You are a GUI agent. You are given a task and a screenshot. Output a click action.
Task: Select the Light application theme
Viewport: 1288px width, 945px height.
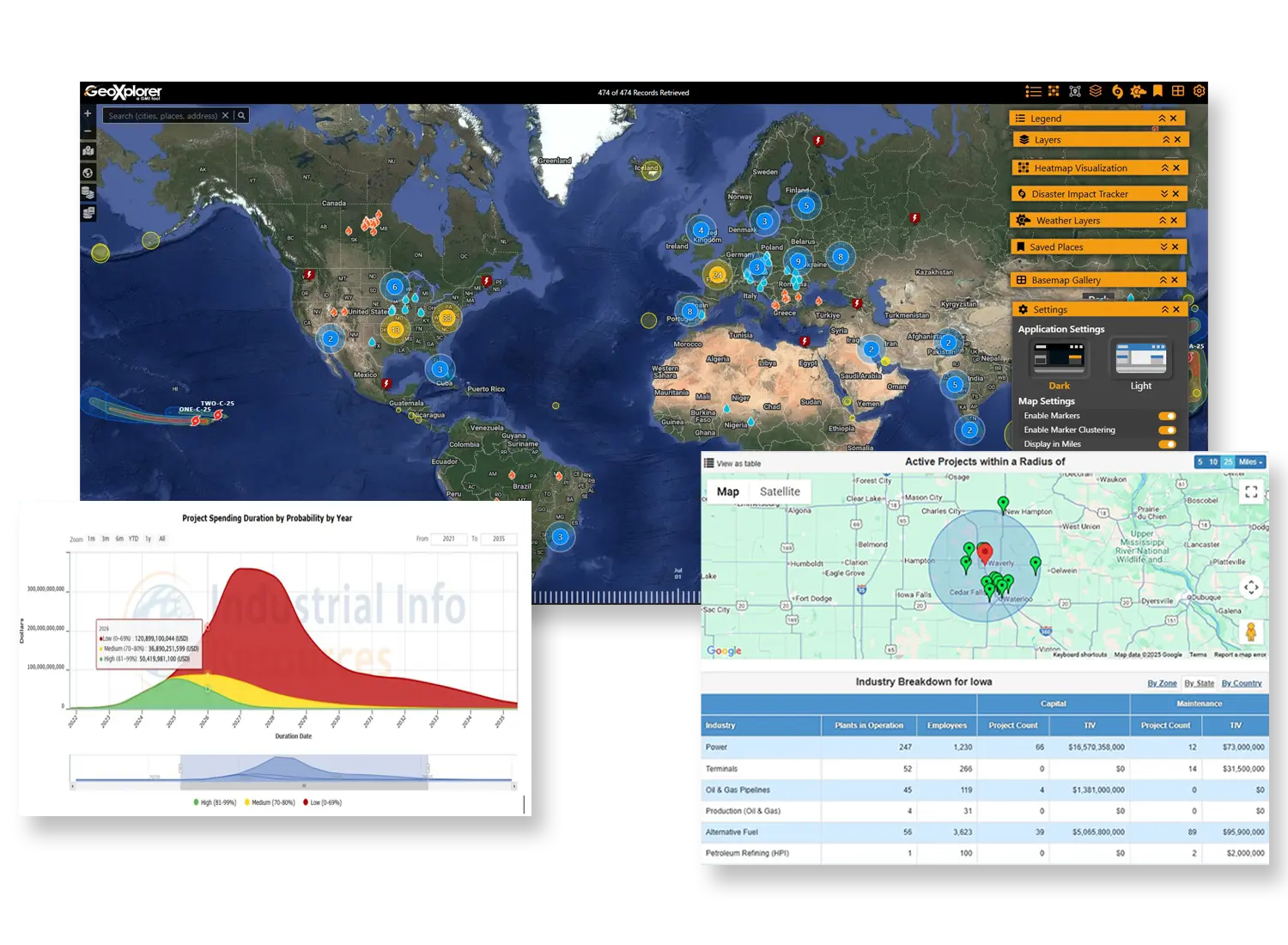point(1141,365)
